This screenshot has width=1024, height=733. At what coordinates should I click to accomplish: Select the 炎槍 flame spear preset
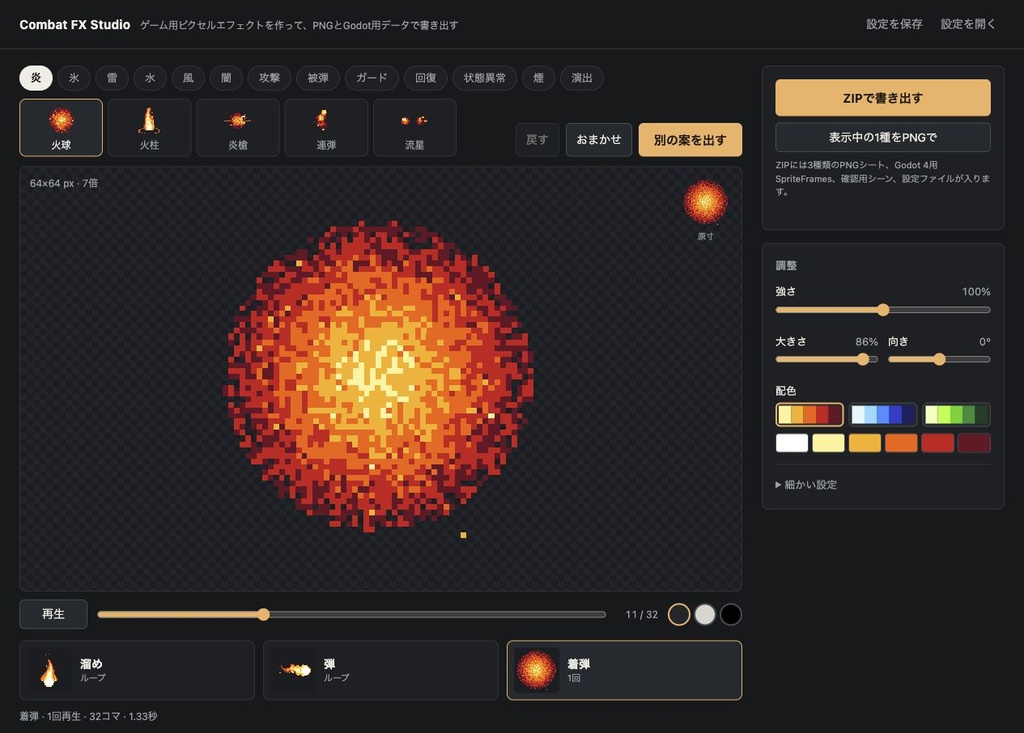pyautogui.click(x=238, y=127)
